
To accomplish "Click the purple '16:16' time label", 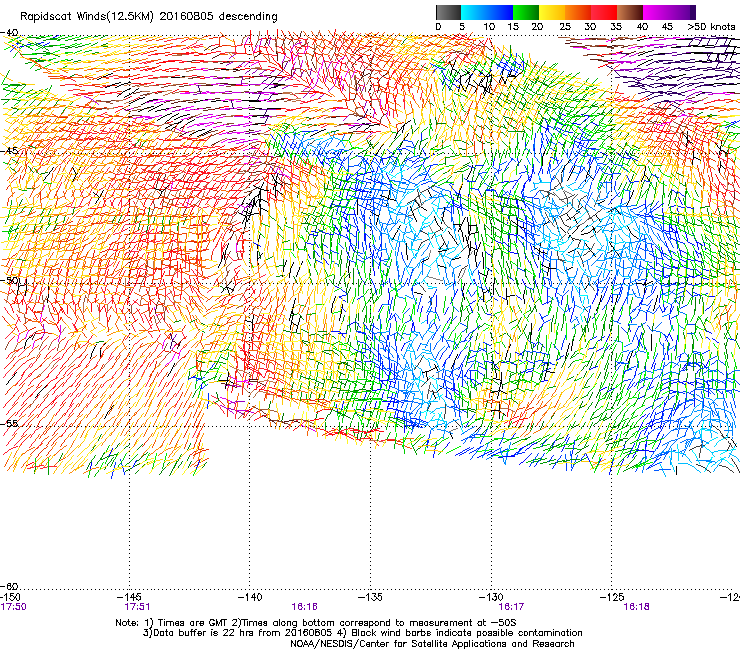I will 304,607.
